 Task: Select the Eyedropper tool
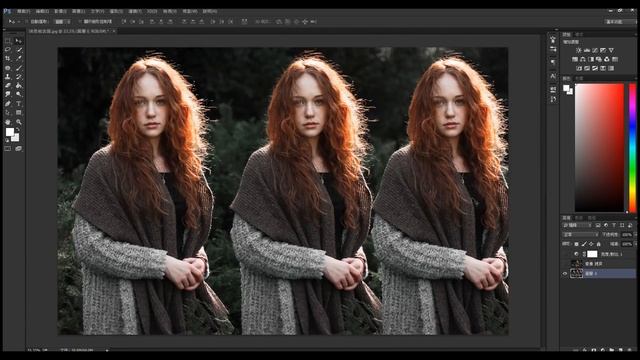(x=19, y=58)
